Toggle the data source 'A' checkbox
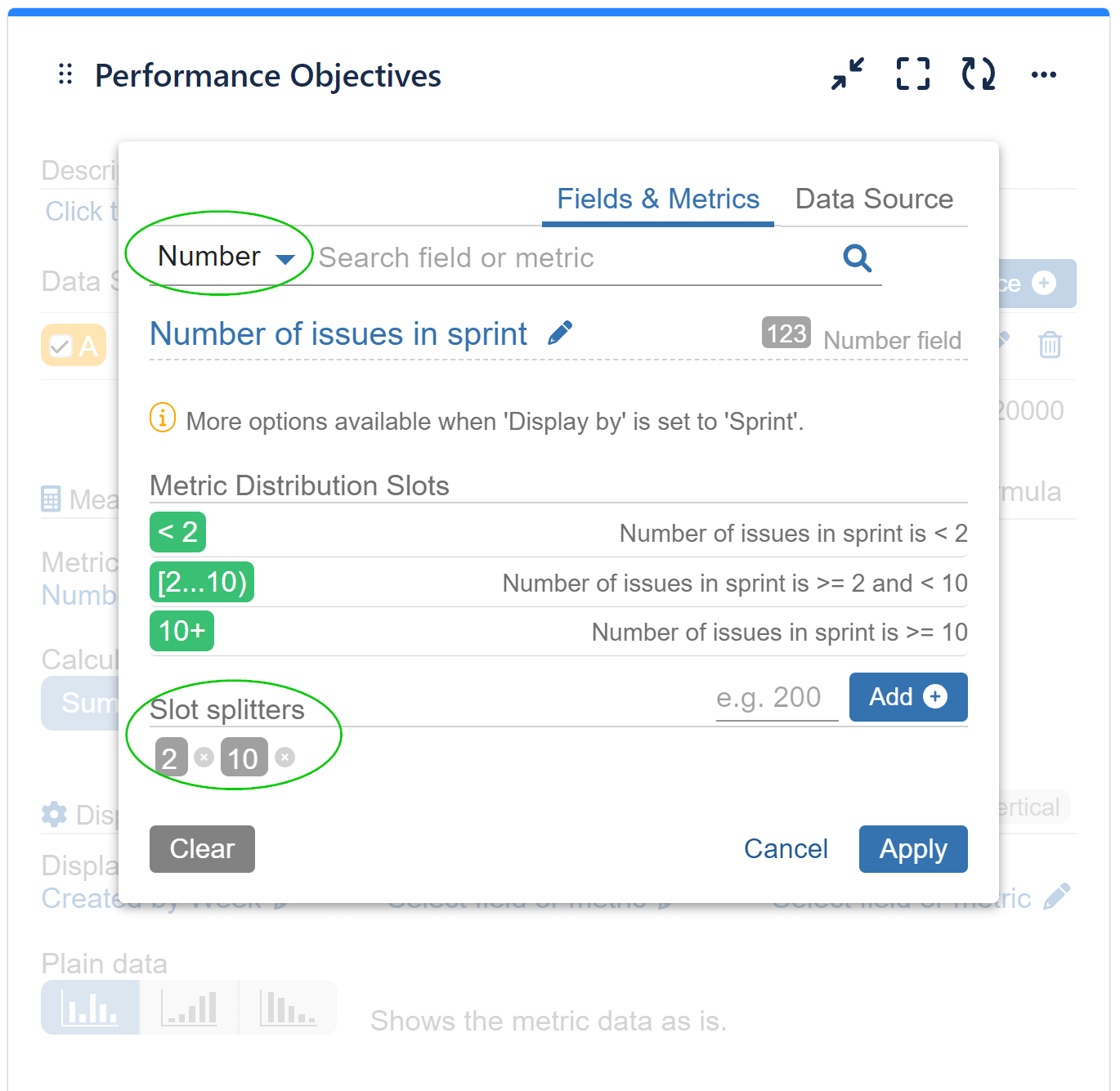The height and width of the screenshot is (1091, 1120). [x=60, y=345]
